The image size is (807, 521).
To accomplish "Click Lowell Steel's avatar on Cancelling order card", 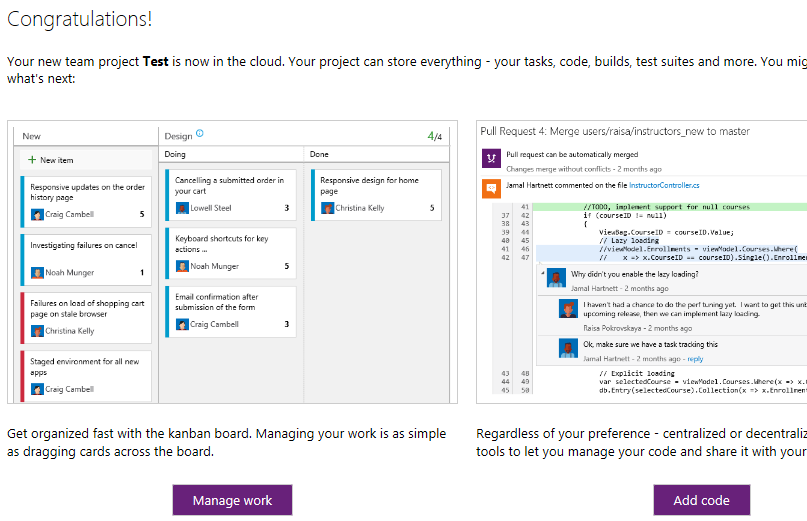I will [x=182, y=208].
